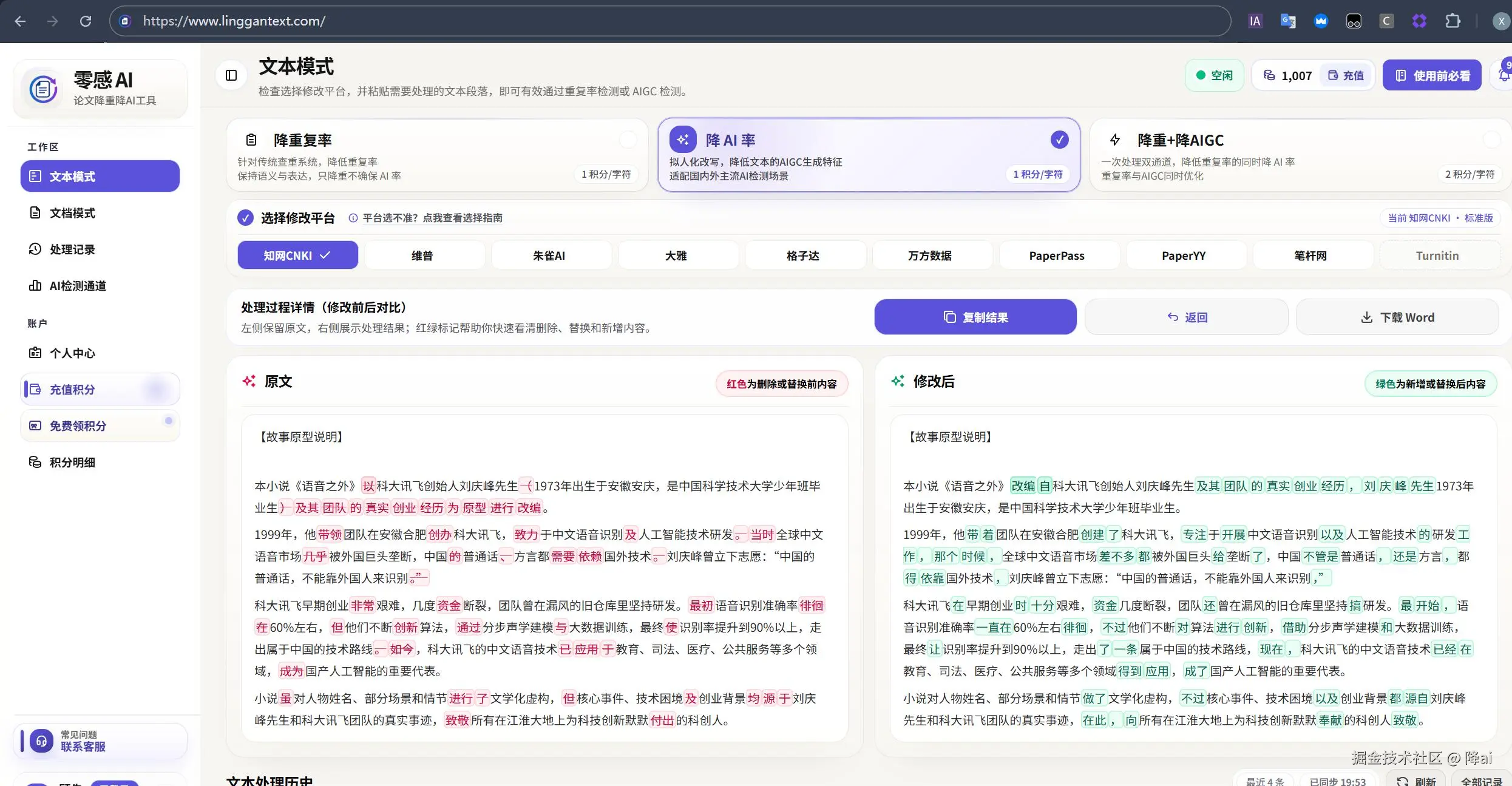Open the purple flower extension icon

1419,21
